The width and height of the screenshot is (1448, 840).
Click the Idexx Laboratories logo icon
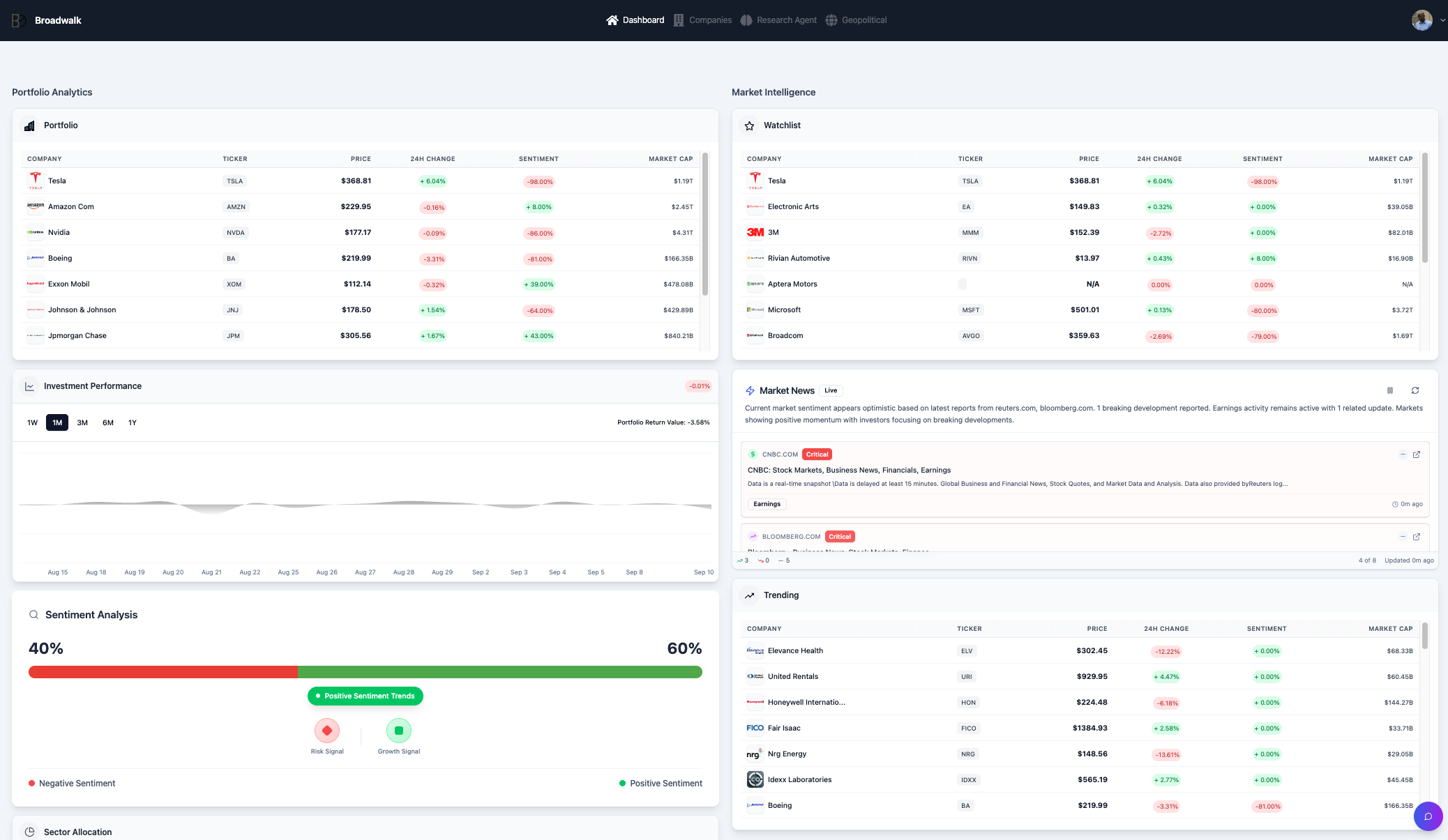tap(755, 779)
